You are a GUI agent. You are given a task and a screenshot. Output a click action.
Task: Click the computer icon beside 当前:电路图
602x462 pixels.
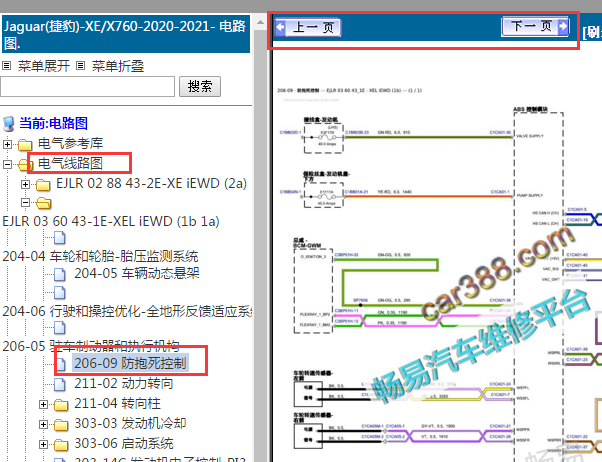pyautogui.click(x=8, y=124)
